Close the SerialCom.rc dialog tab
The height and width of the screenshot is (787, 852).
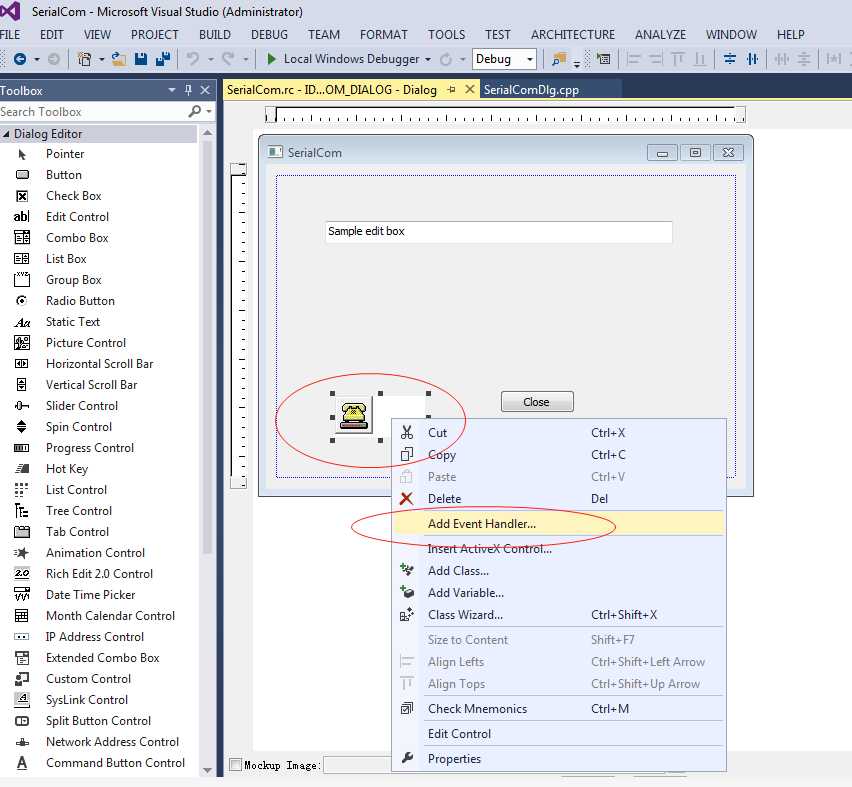[469, 89]
